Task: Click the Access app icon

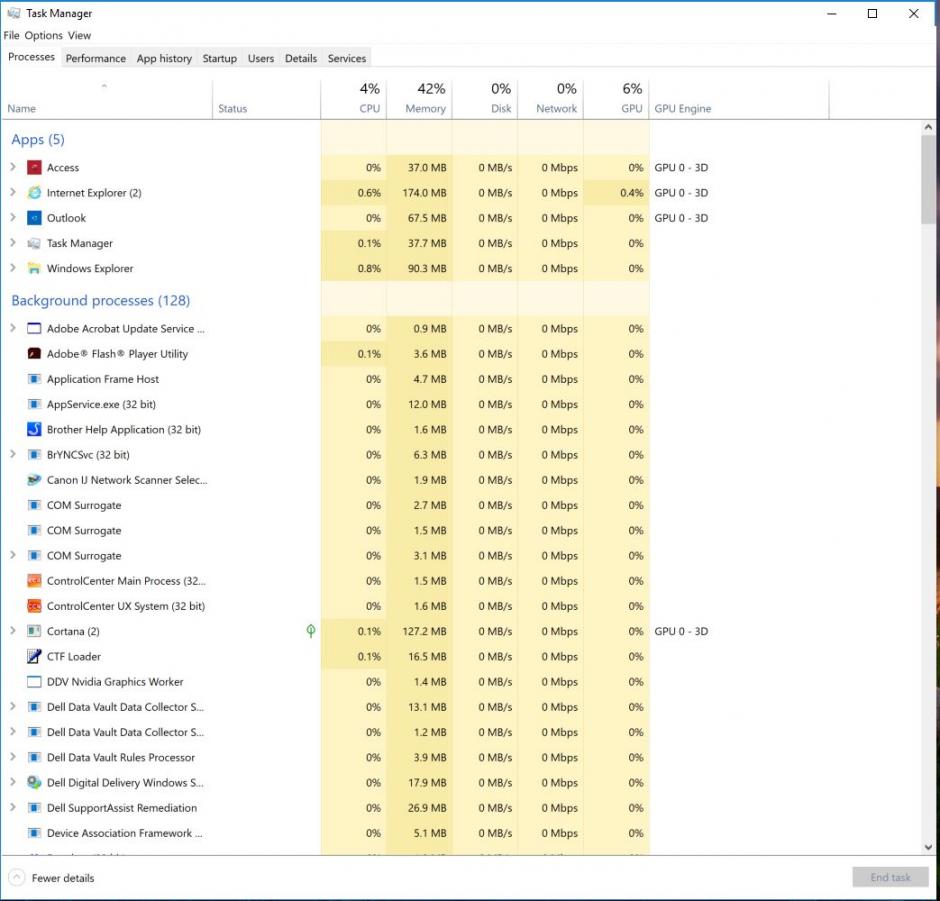Action: pyautogui.click(x=34, y=168)
